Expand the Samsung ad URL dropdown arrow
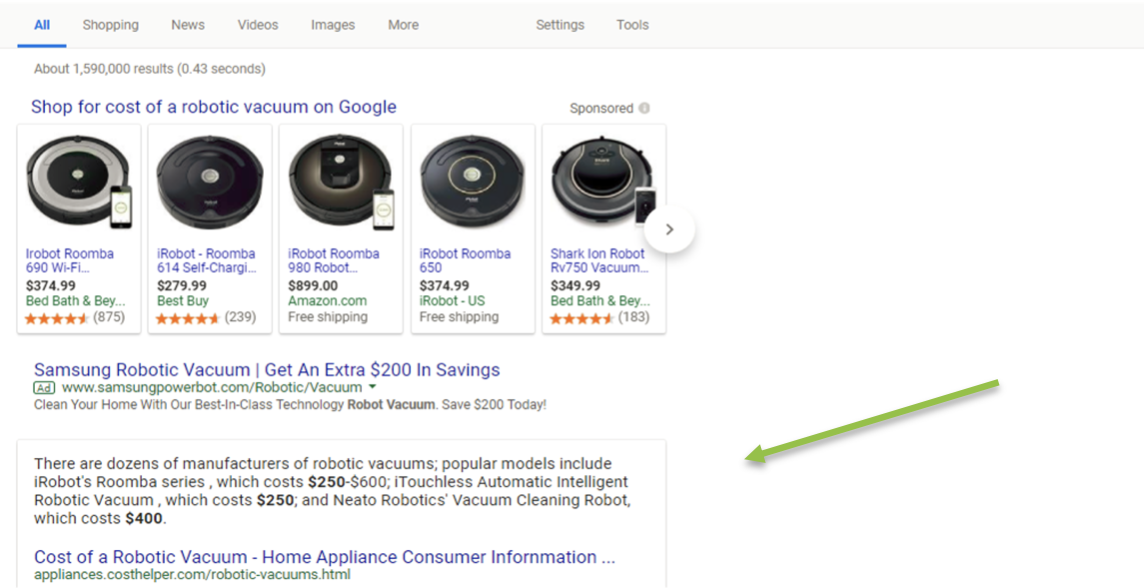This screenshot has width=1144, height=588. [x=372, y=387]
